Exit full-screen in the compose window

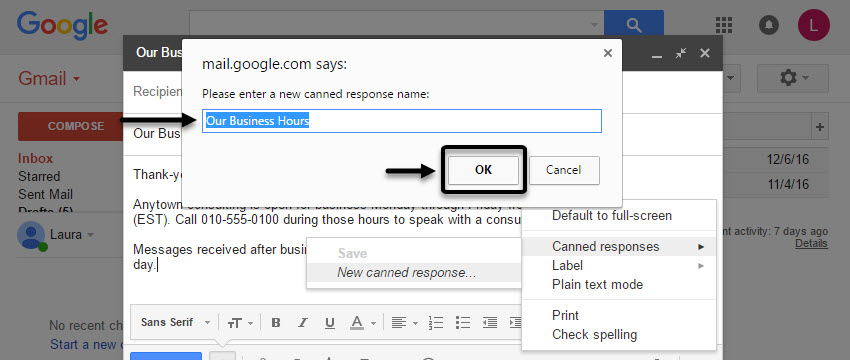click(681, 53)
